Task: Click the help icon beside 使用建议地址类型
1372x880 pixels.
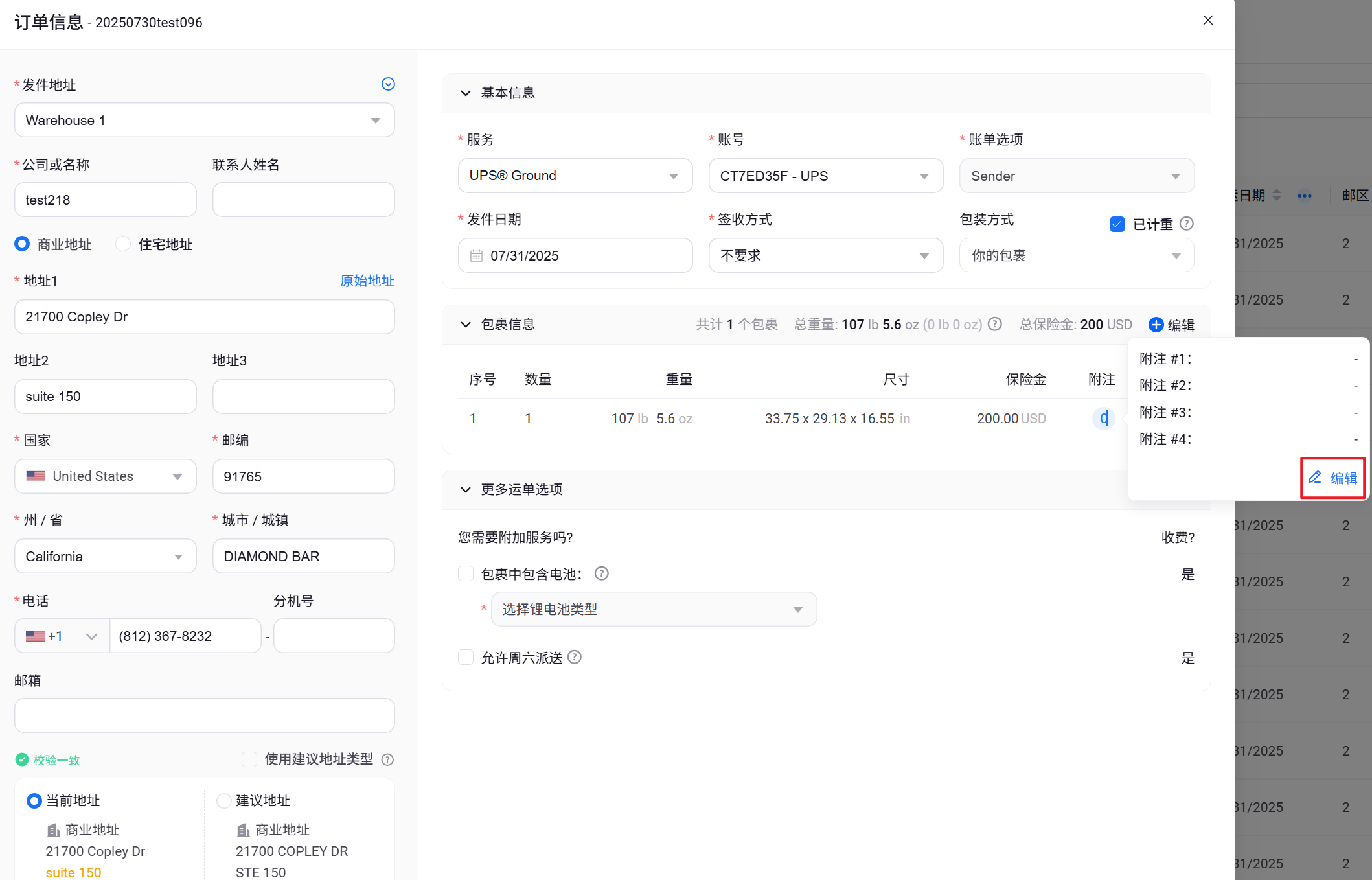Action: [387, 759]
